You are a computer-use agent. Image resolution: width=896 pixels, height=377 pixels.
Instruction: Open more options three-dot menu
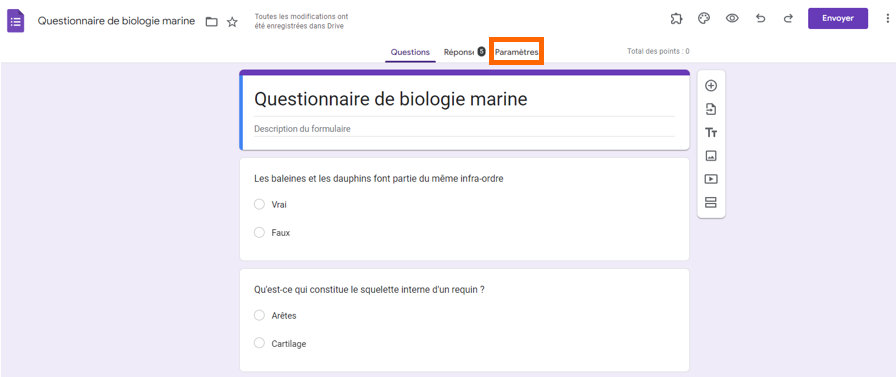point(886,18)
